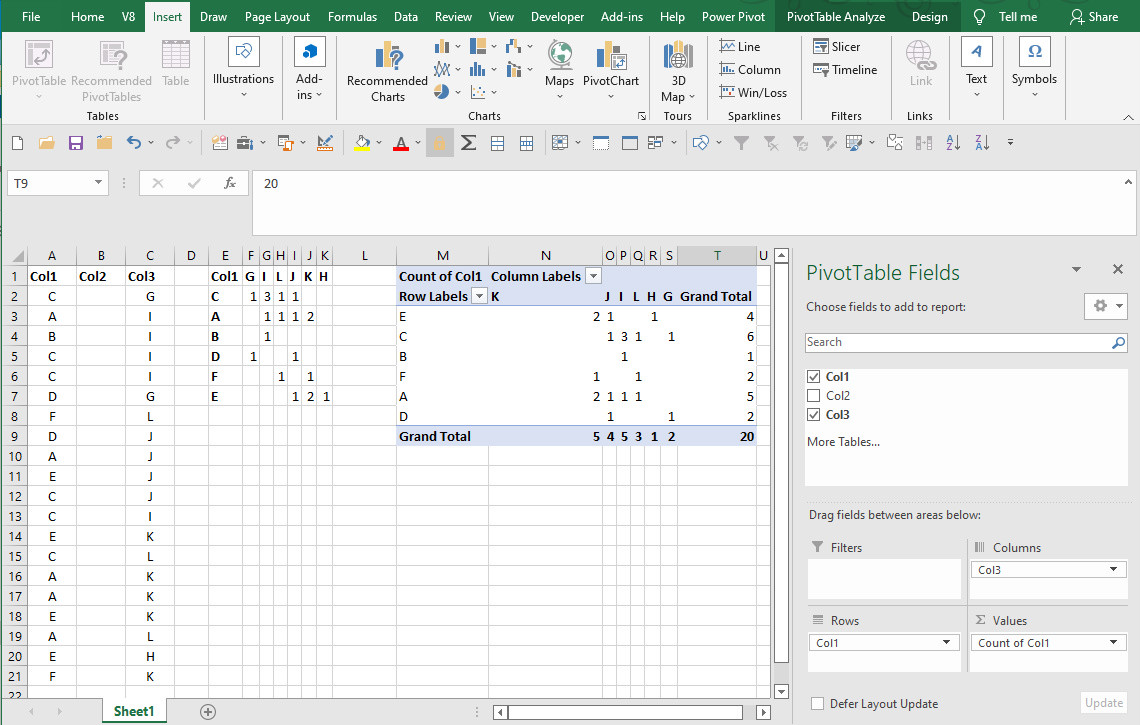
Task: Open the Col3 dropdown in Columns area
Action: click(x=1113, y=569)
